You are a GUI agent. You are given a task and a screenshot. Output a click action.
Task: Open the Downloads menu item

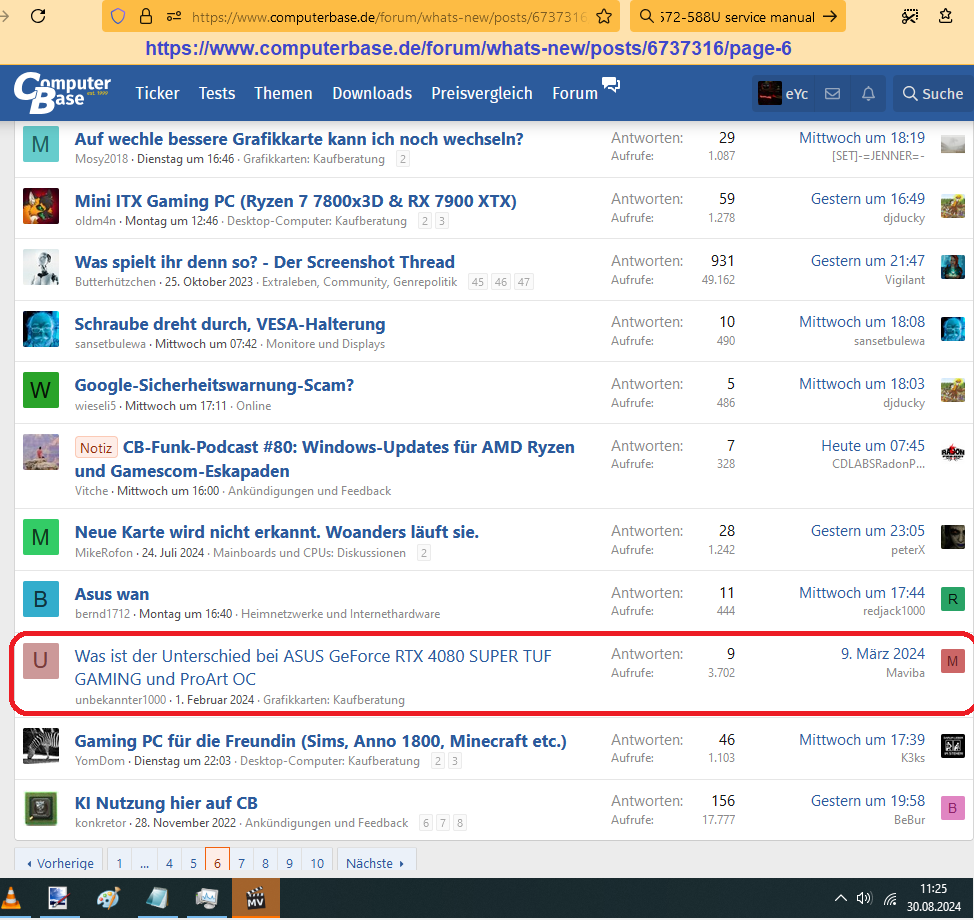(x=372, y=93)
